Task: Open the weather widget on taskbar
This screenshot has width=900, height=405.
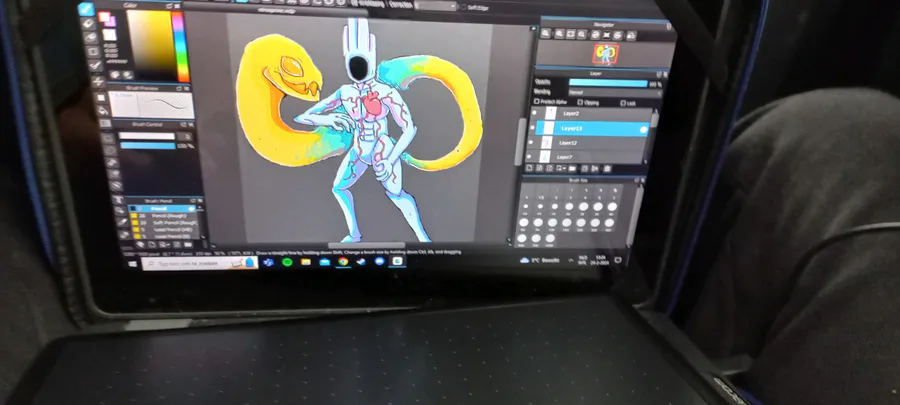Action: 540,260
